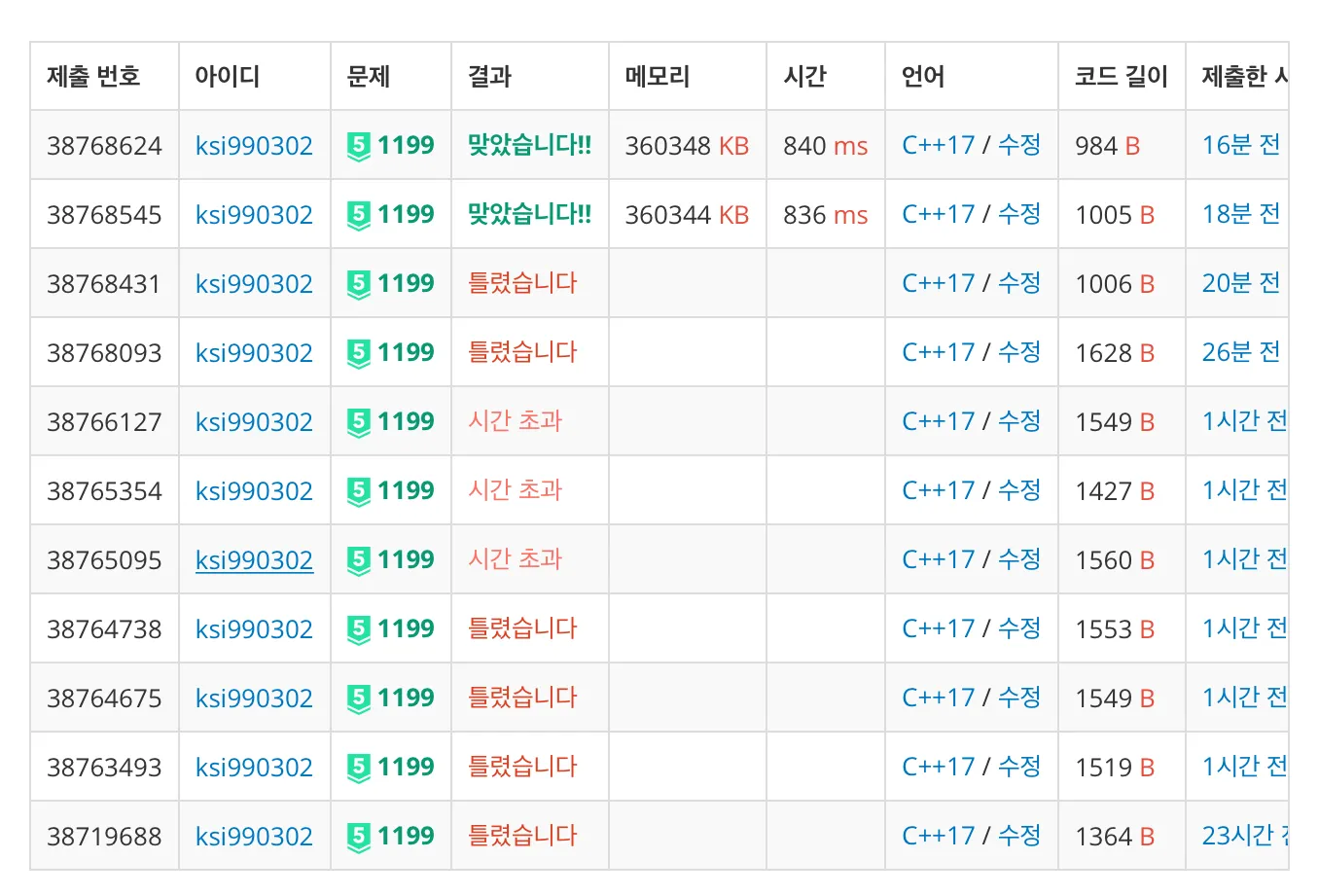Click '23시간' time link in last row
Image resolution: width=1319 pixels, height=896 pixels.
coord(1245,837)
